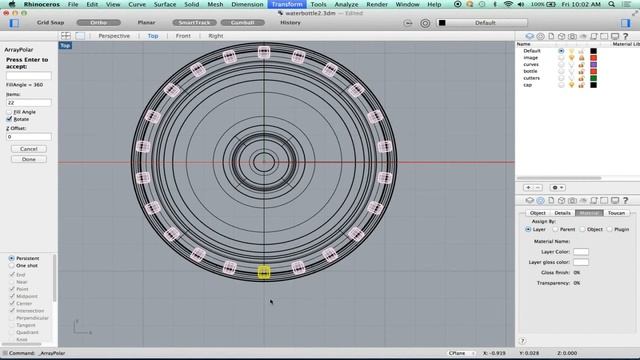Open Layers icon in lower inspector toolbar
Viewport: 640px width, 360px height.
(530, 200)
